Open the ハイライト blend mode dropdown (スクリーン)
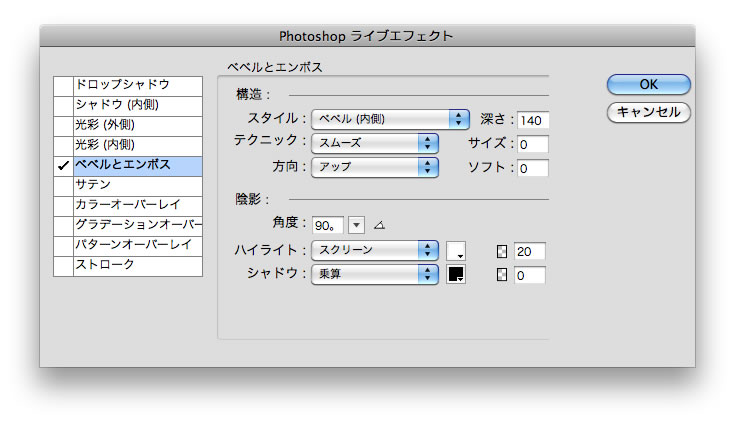 click(x=375, y=250)
